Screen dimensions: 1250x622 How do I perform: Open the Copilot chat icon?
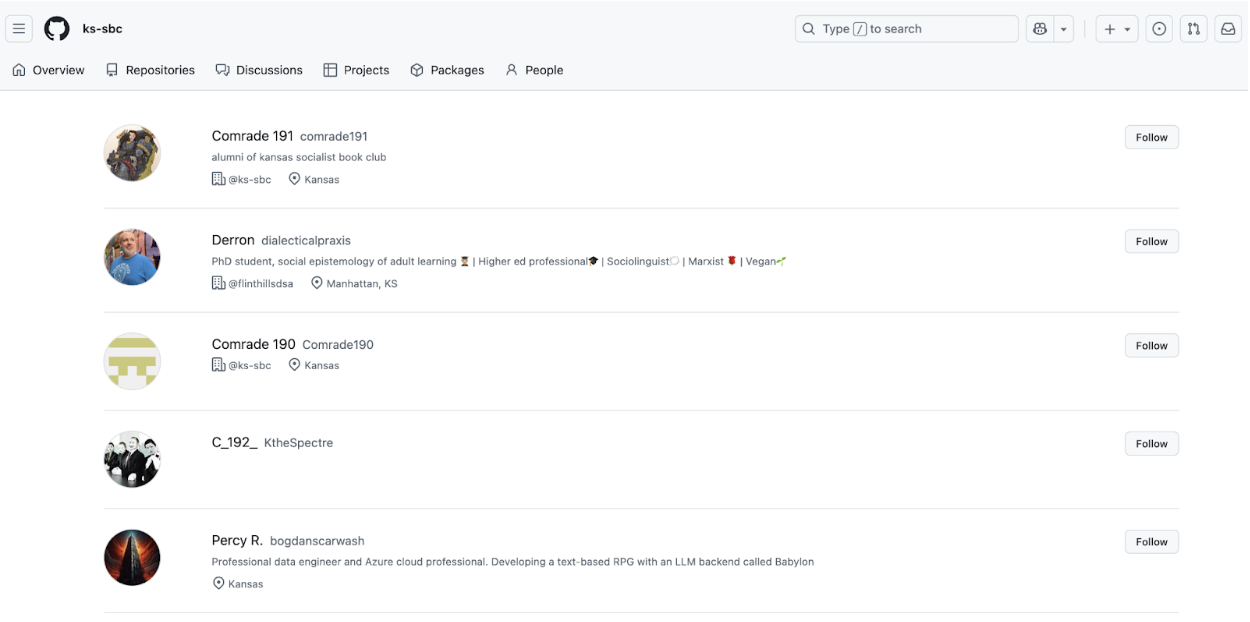[x=1040, y=29]
